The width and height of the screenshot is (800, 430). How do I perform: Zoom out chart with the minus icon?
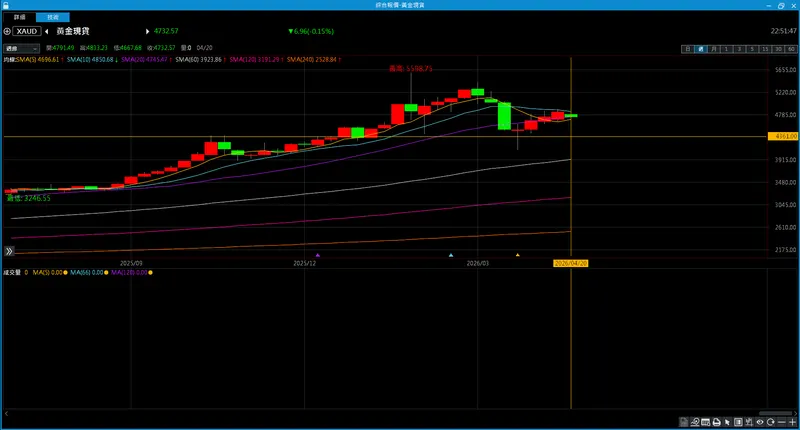[782, 422]
